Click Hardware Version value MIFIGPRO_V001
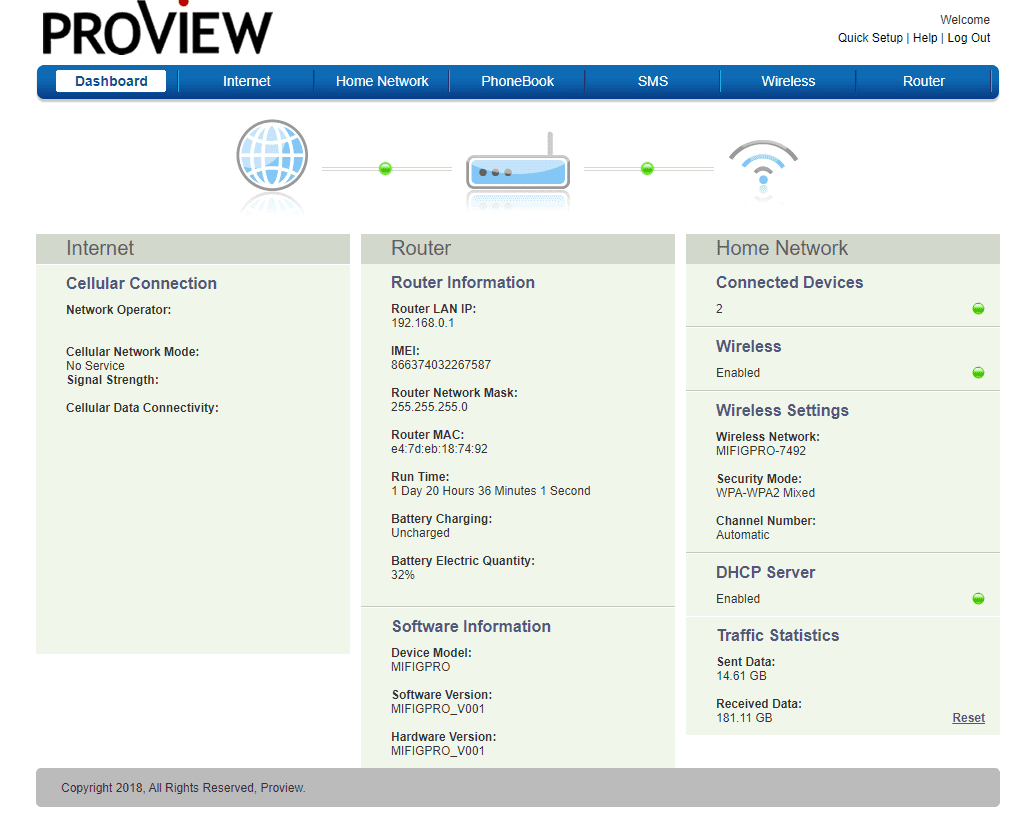This screenshot has width=1020, height=832. click(x=438, y=751)
